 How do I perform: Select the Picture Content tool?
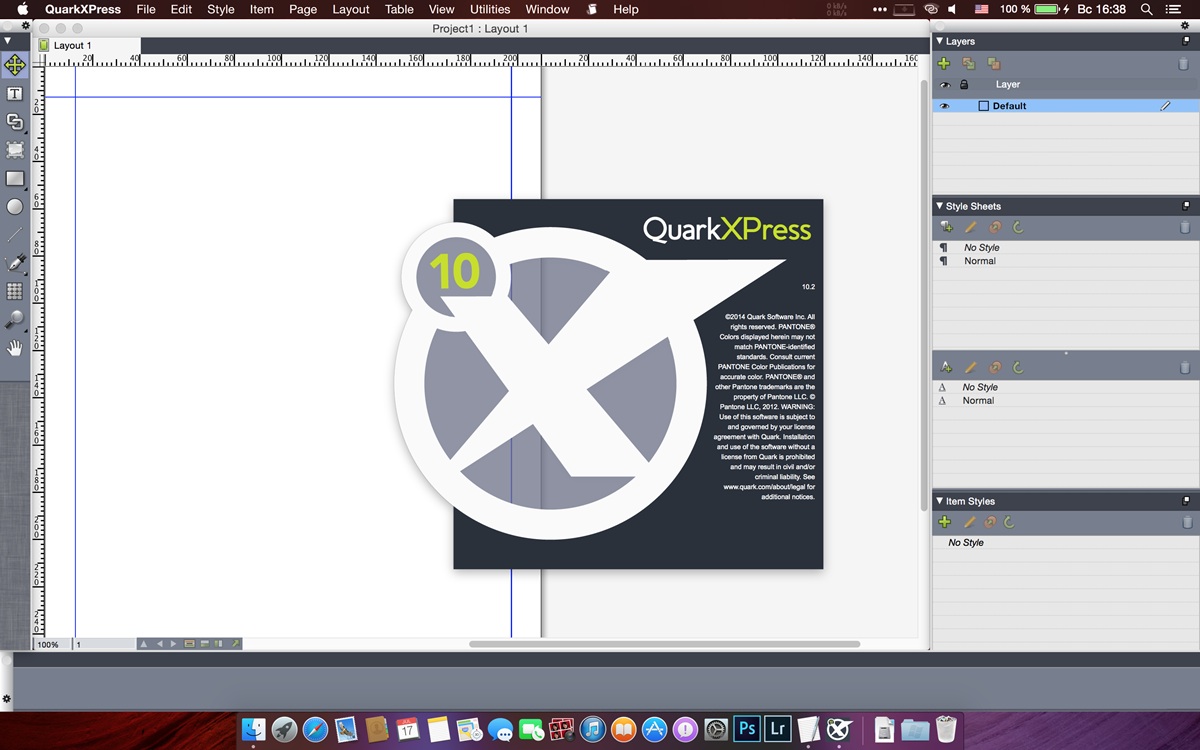coord(15,150)
